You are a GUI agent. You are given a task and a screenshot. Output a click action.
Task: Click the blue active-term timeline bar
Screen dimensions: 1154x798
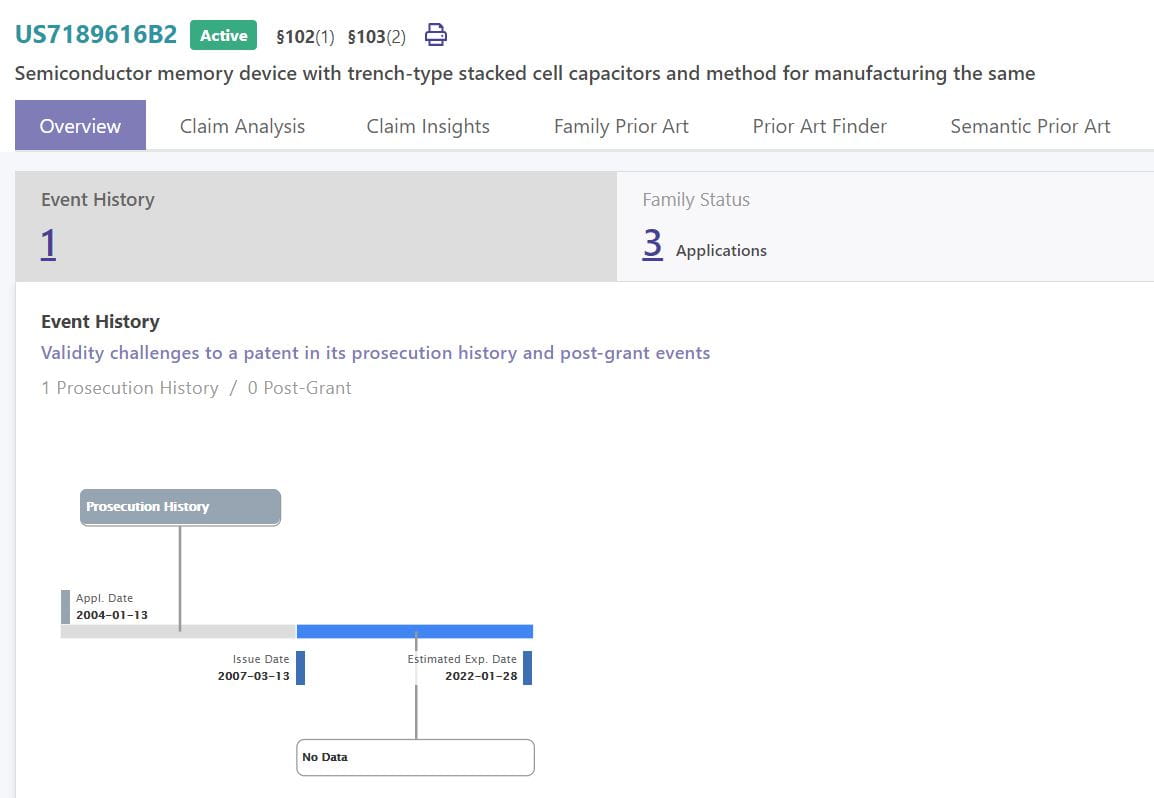pyautogui.click(x=414, y=632)
